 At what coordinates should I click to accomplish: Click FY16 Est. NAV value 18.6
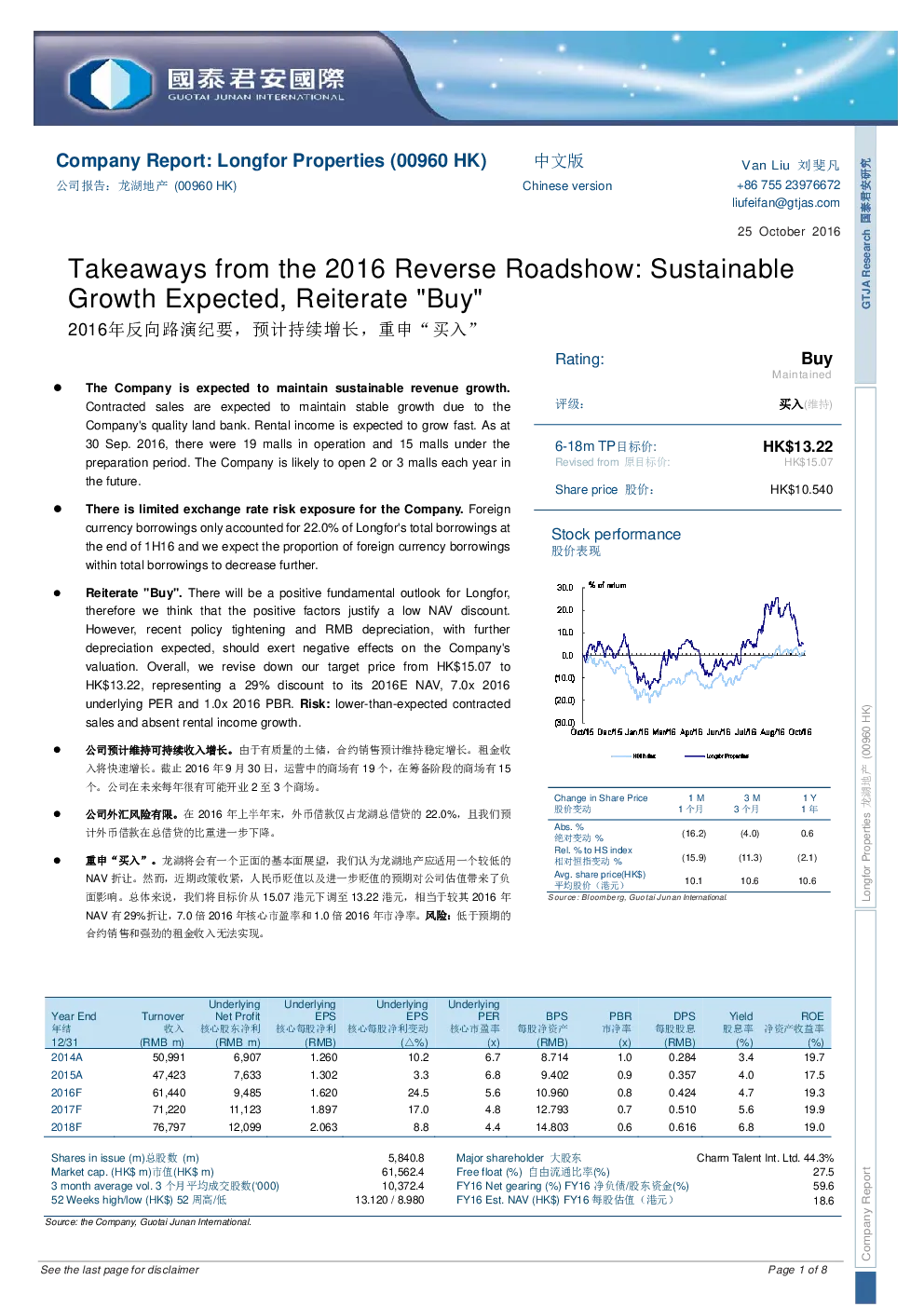pos(823,1201)
